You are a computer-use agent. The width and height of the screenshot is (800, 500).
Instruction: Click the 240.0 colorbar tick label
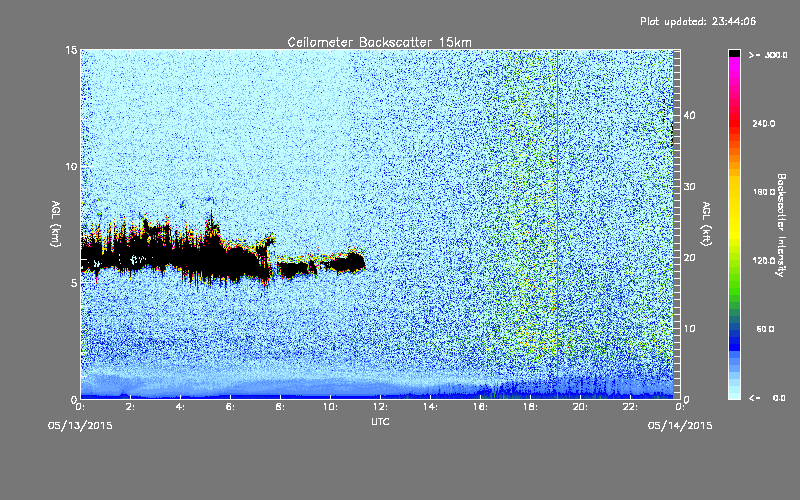tap(764, 124)
